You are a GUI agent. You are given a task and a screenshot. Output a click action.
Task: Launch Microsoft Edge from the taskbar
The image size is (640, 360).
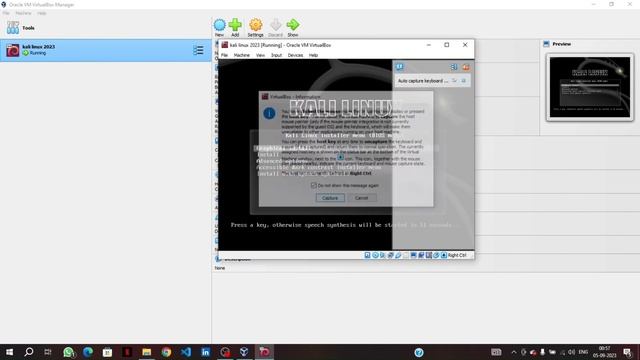(88, 352)
